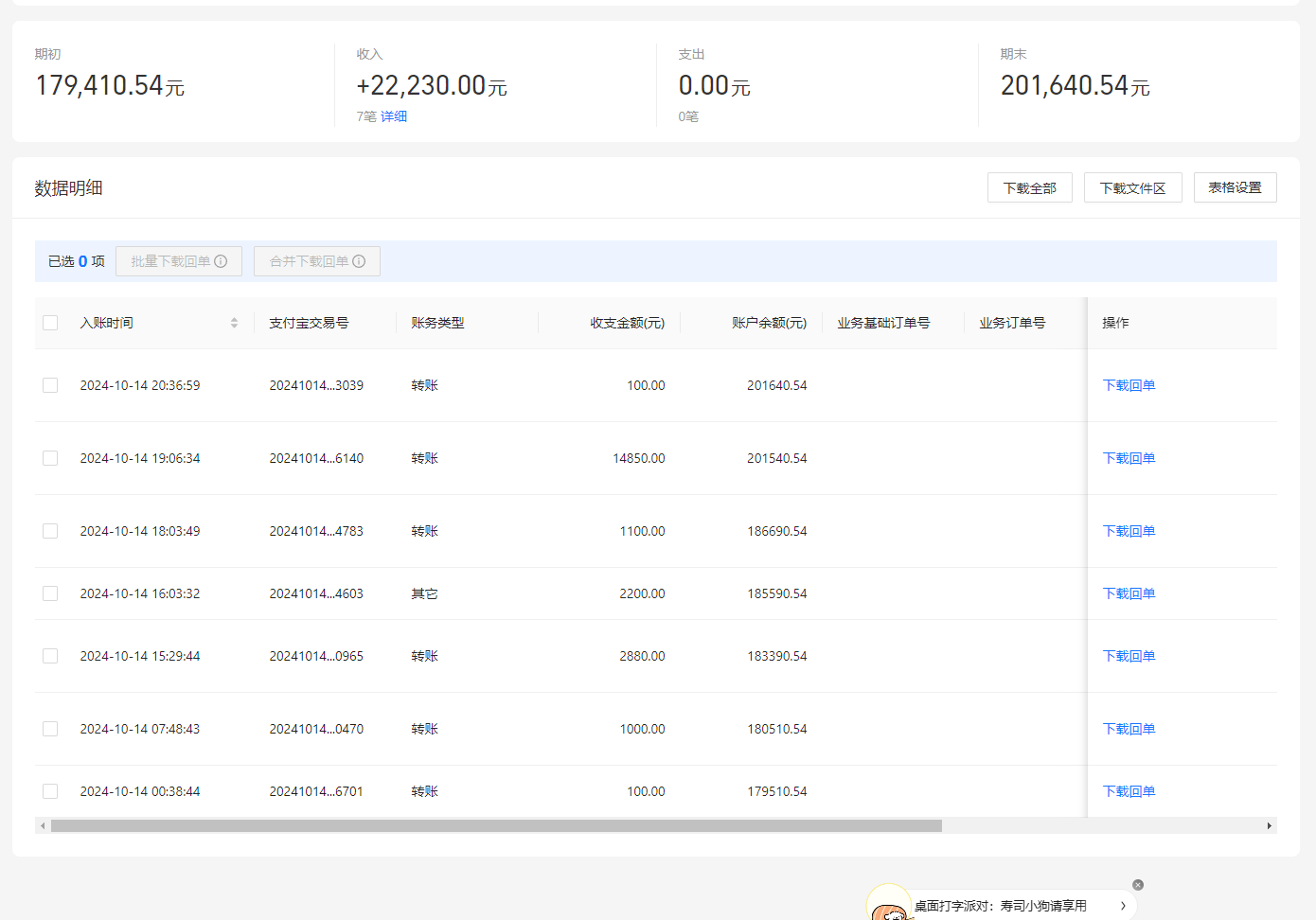Click info icon on 合并下载回单 button

tap(359, 261)
